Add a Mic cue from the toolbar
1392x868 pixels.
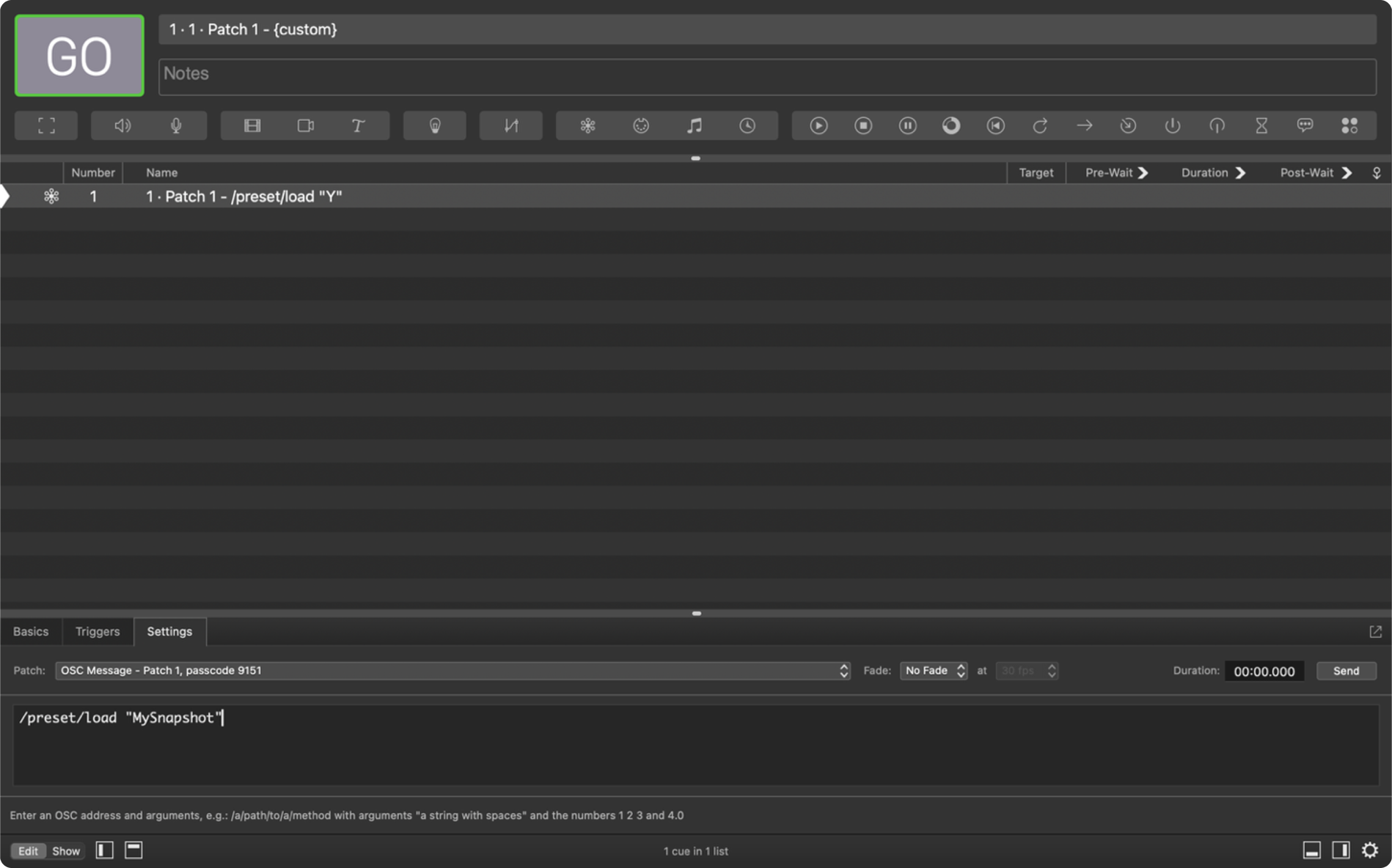click(x=177, y=125)
